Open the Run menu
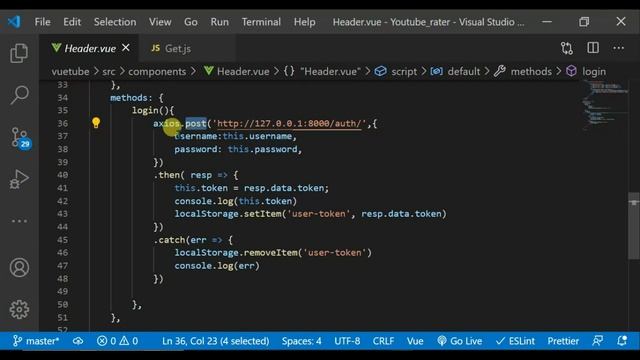The image size is (640, 360). coord(219,22)
